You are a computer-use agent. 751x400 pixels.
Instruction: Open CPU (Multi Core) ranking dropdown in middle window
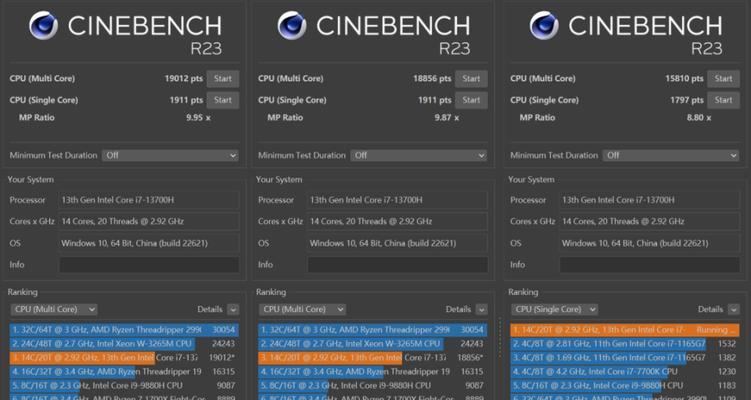point(302,309)
